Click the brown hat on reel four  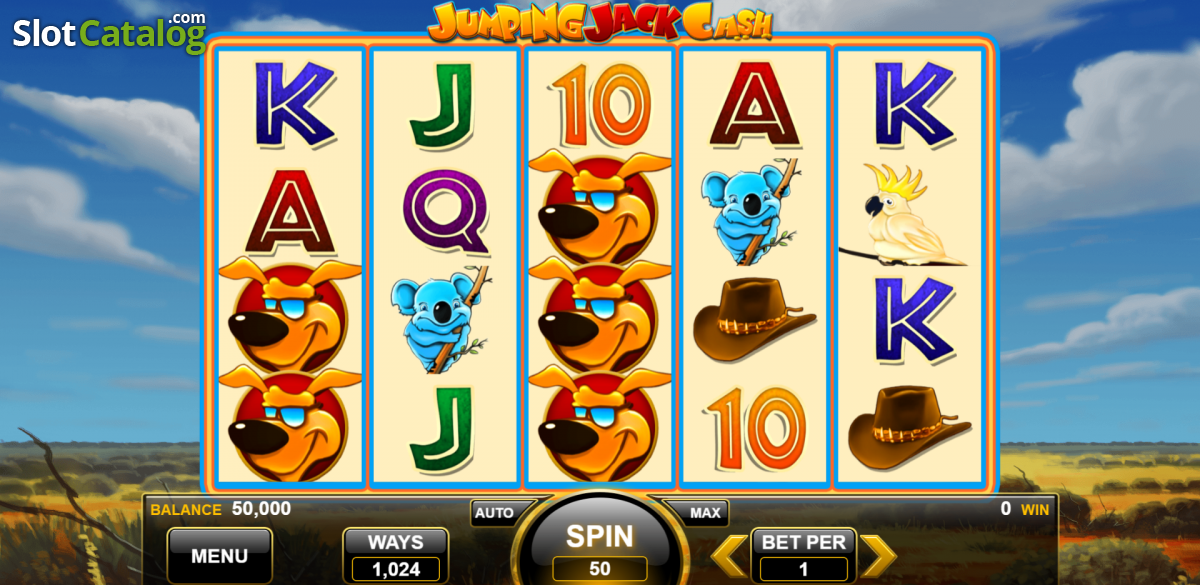click(754, 320)
